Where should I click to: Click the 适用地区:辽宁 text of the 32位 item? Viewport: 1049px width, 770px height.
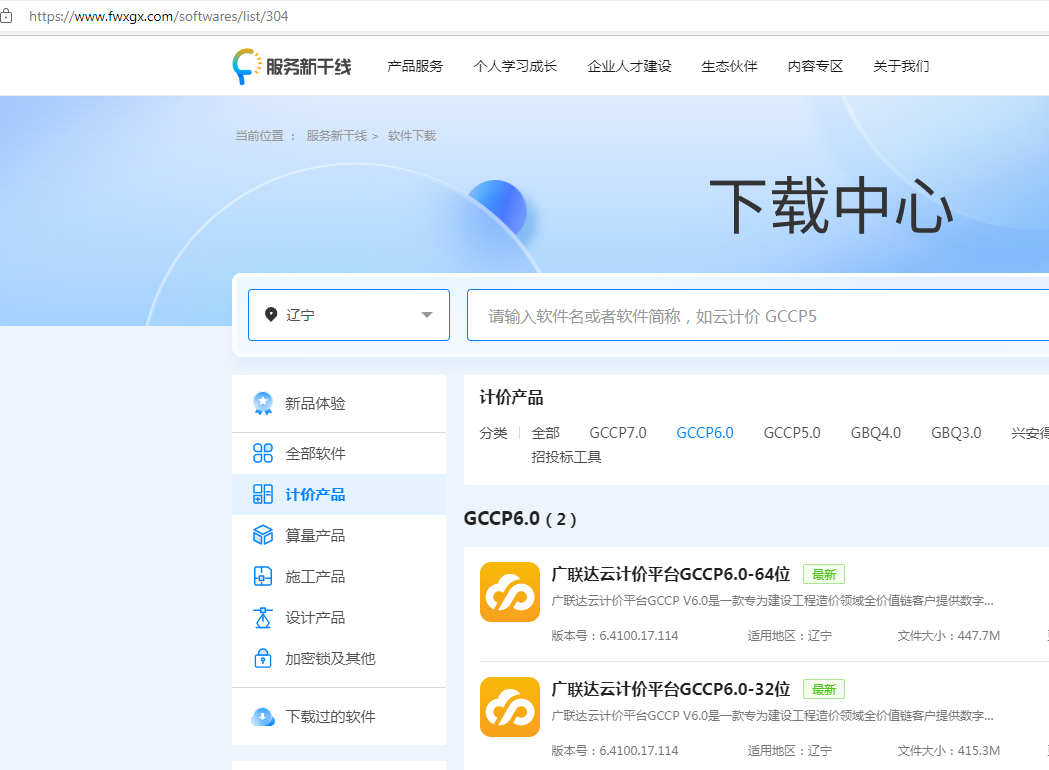tap(789, 751)
